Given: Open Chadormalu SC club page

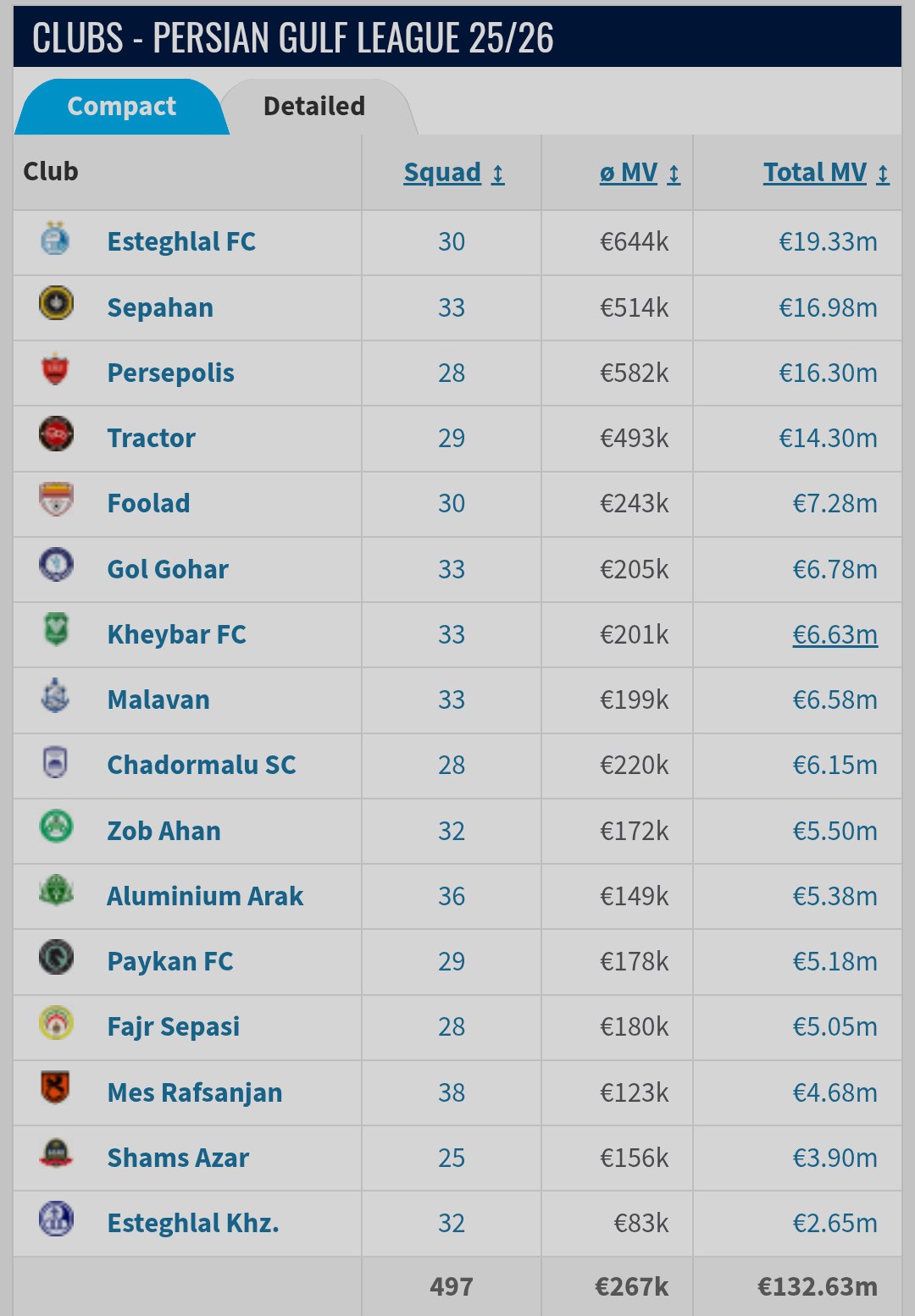Looking at the screenshot, I should pyautogui.click(x=202, y=765).
